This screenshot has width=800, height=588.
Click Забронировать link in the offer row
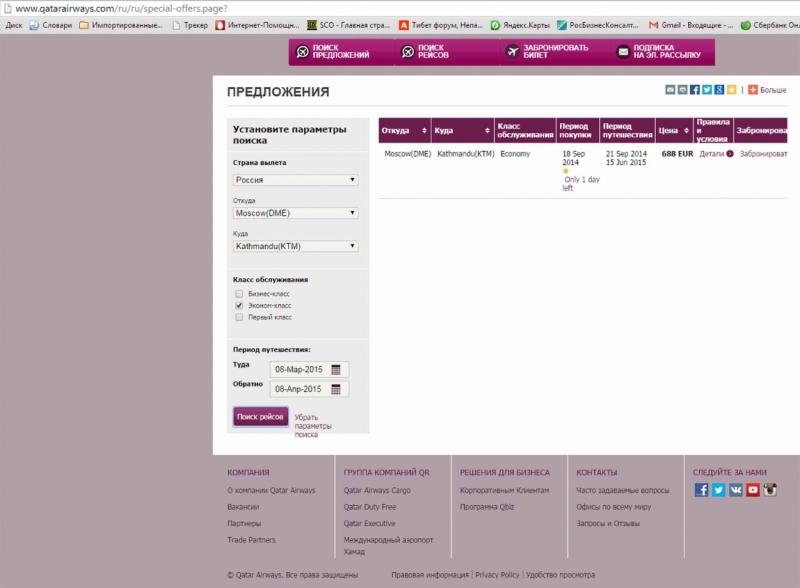[x=764, y=154]
